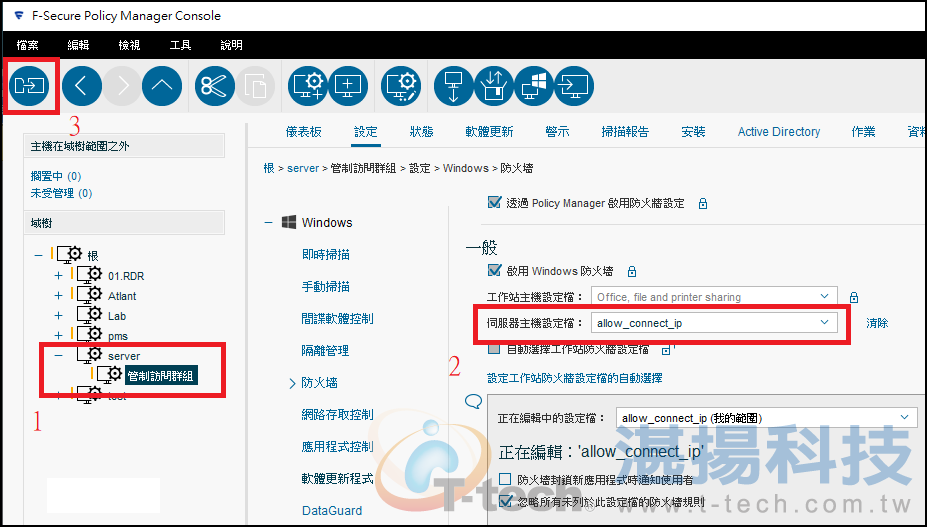The height and width of the screenshot is (527, 927).
Task: Select the 管制訪問群組 tree item
Action: tap(160, 376)
